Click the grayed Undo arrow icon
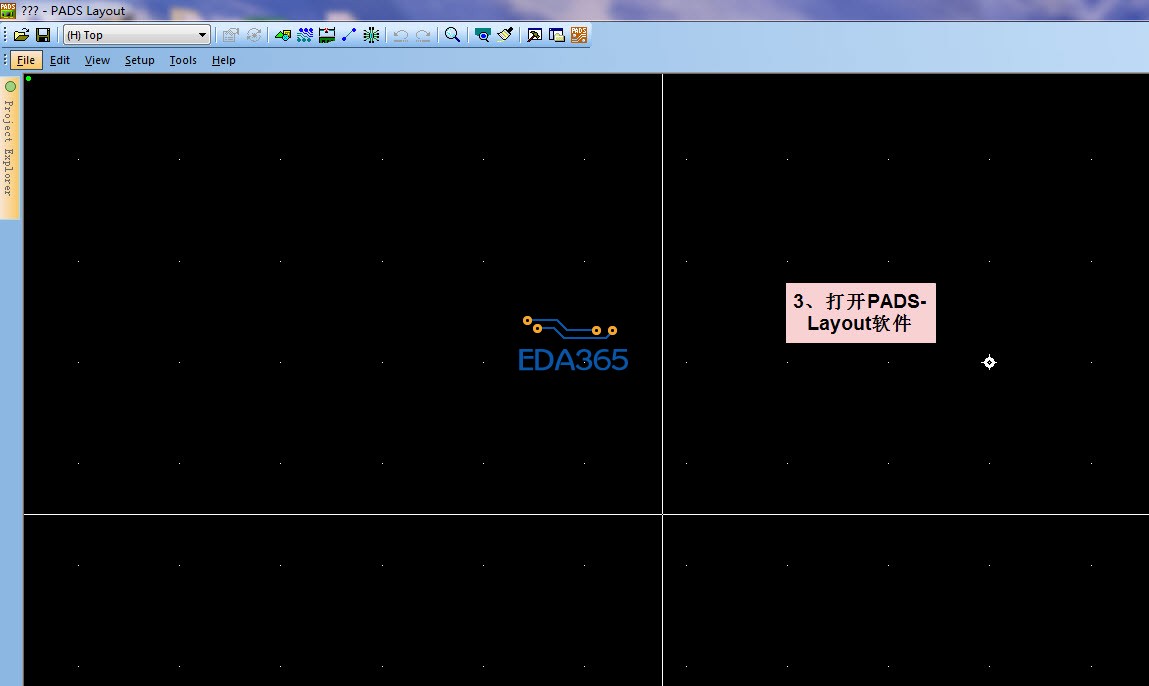 (401, 34)
